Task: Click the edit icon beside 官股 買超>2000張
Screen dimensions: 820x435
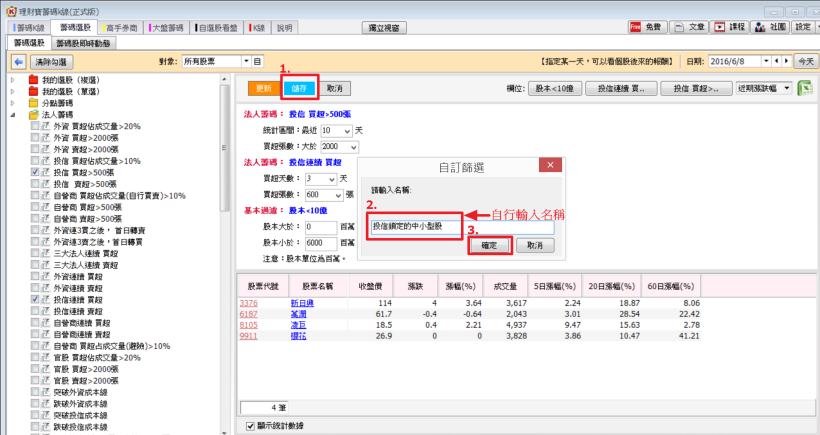Action: [45, 369]
